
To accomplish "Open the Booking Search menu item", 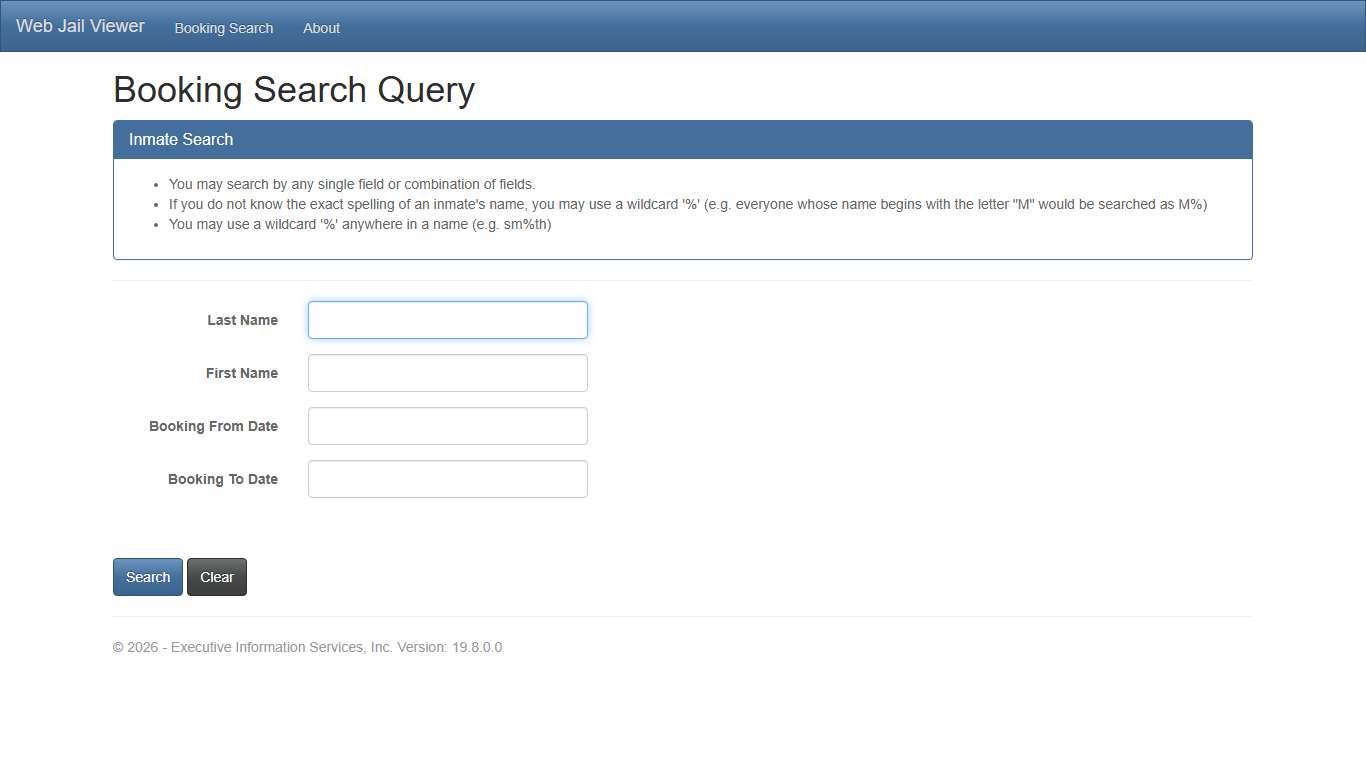I will point(223,28).
